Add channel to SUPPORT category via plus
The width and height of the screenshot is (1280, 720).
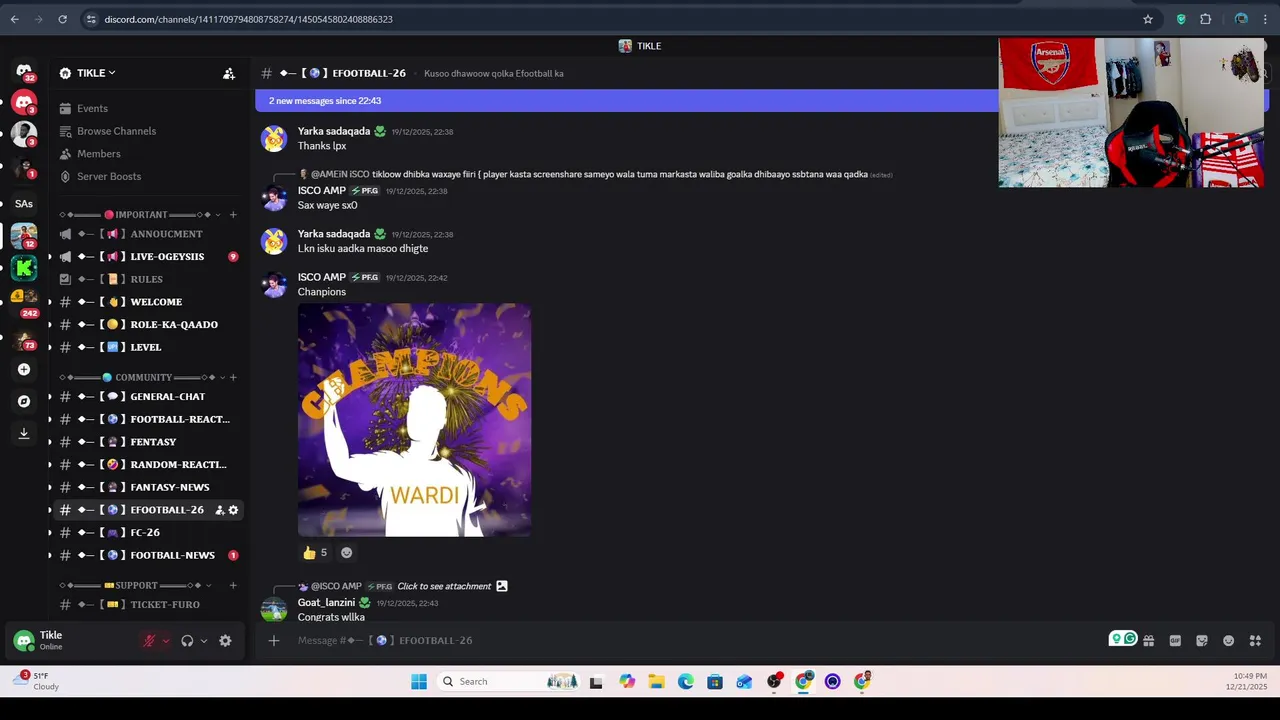[233, 585]
